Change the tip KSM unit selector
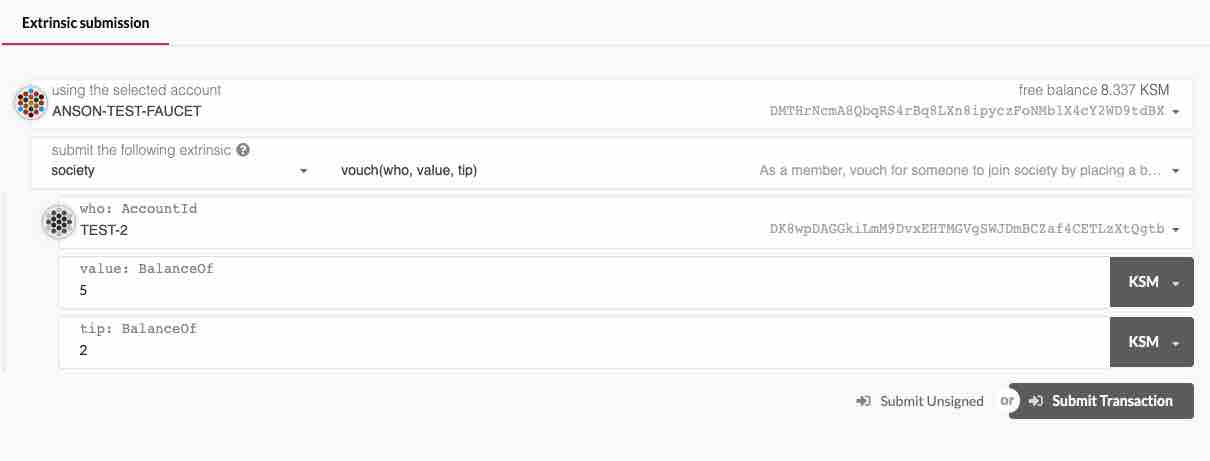This screenshot has height=461, width=1210. 1152,342
